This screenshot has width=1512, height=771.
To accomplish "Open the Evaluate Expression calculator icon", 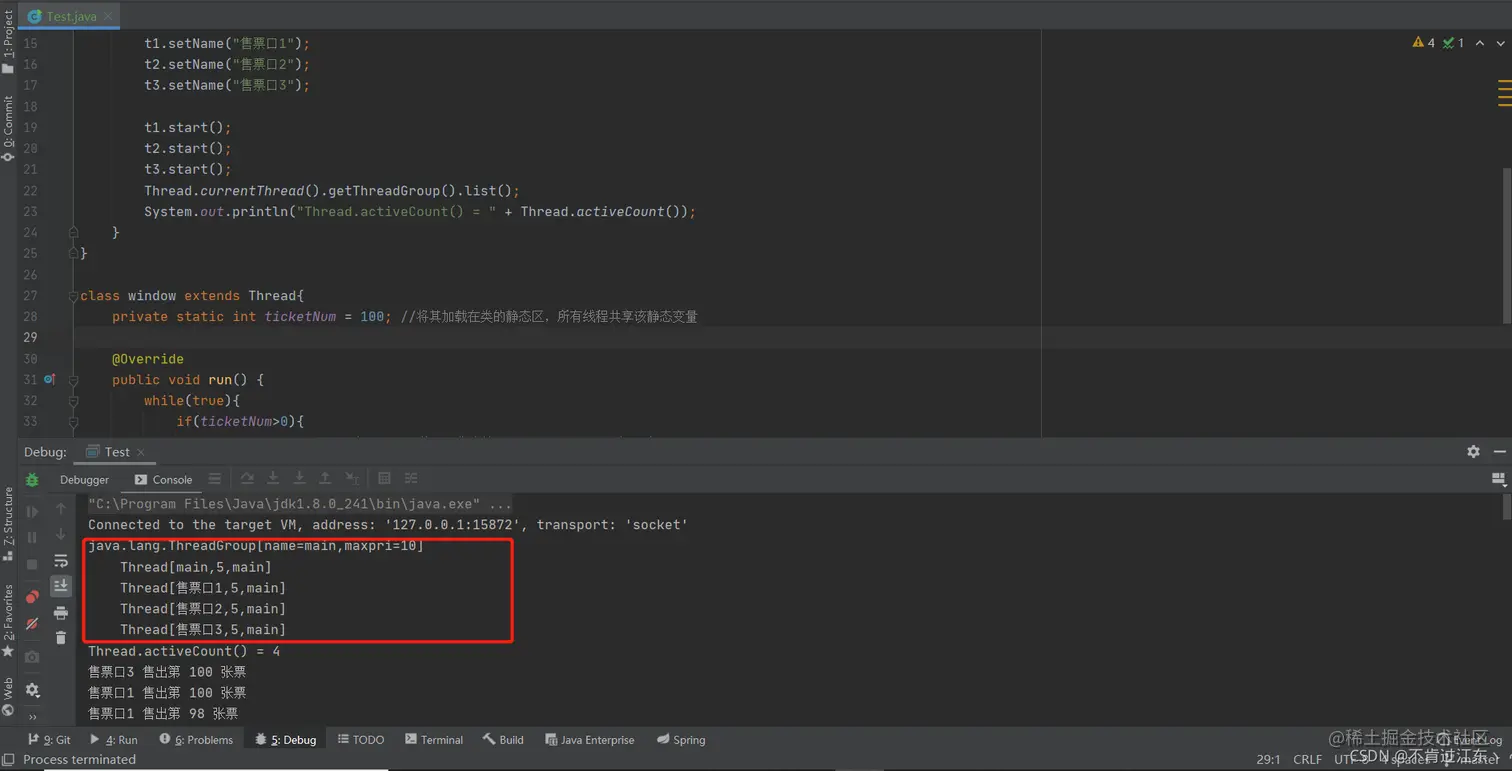I will pyautogui.click(x=384, y=479).
